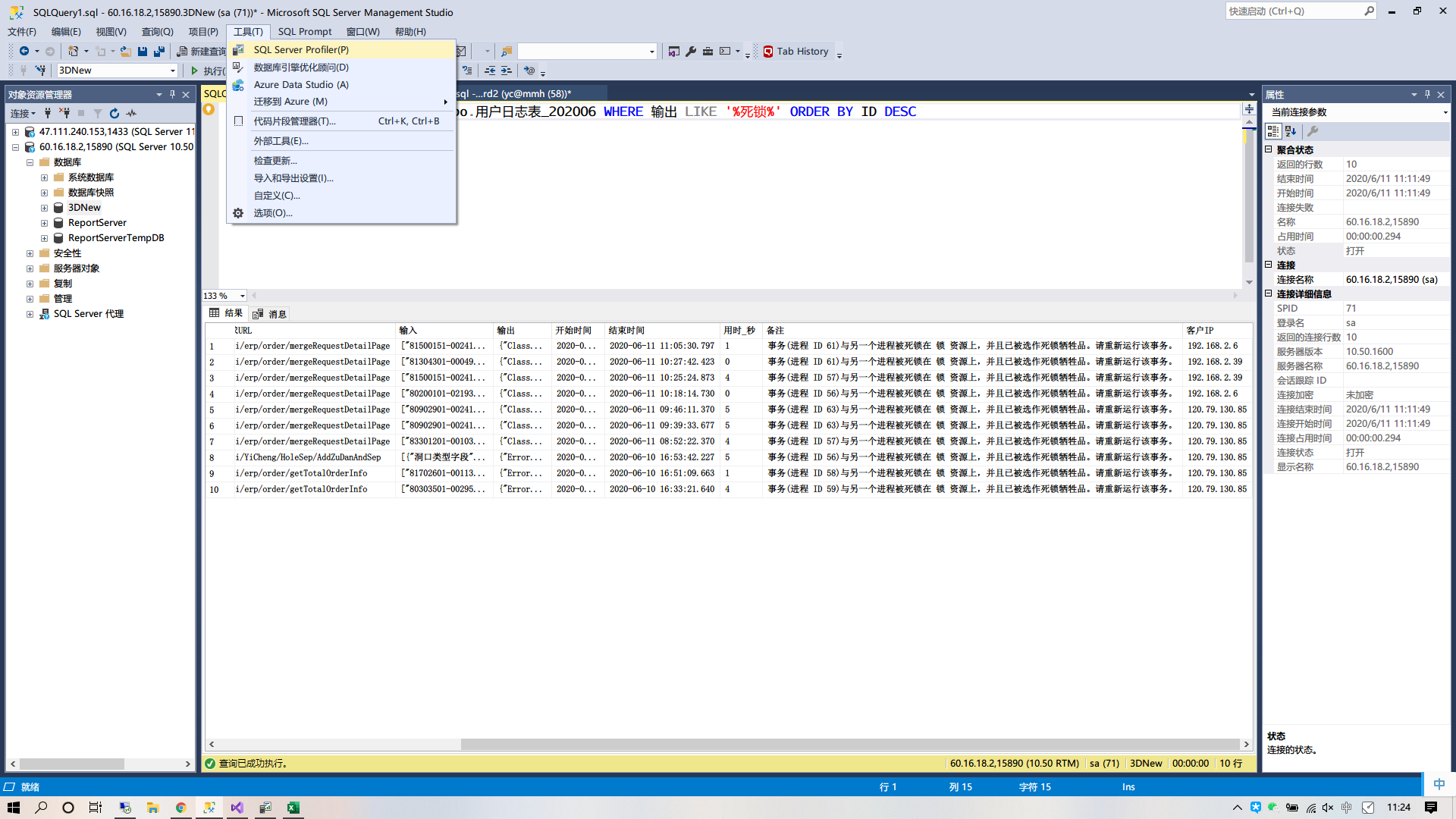Screen dimensions: 1456x819
Task: Click the Decrease Indent icon in the SQL toolbar
Action: click(x=490, y=71)
